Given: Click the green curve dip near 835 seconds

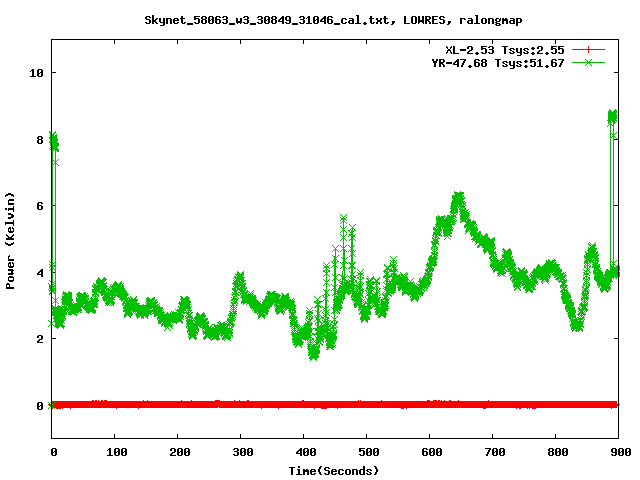Looking at the screenshot, I should [577, 326].
